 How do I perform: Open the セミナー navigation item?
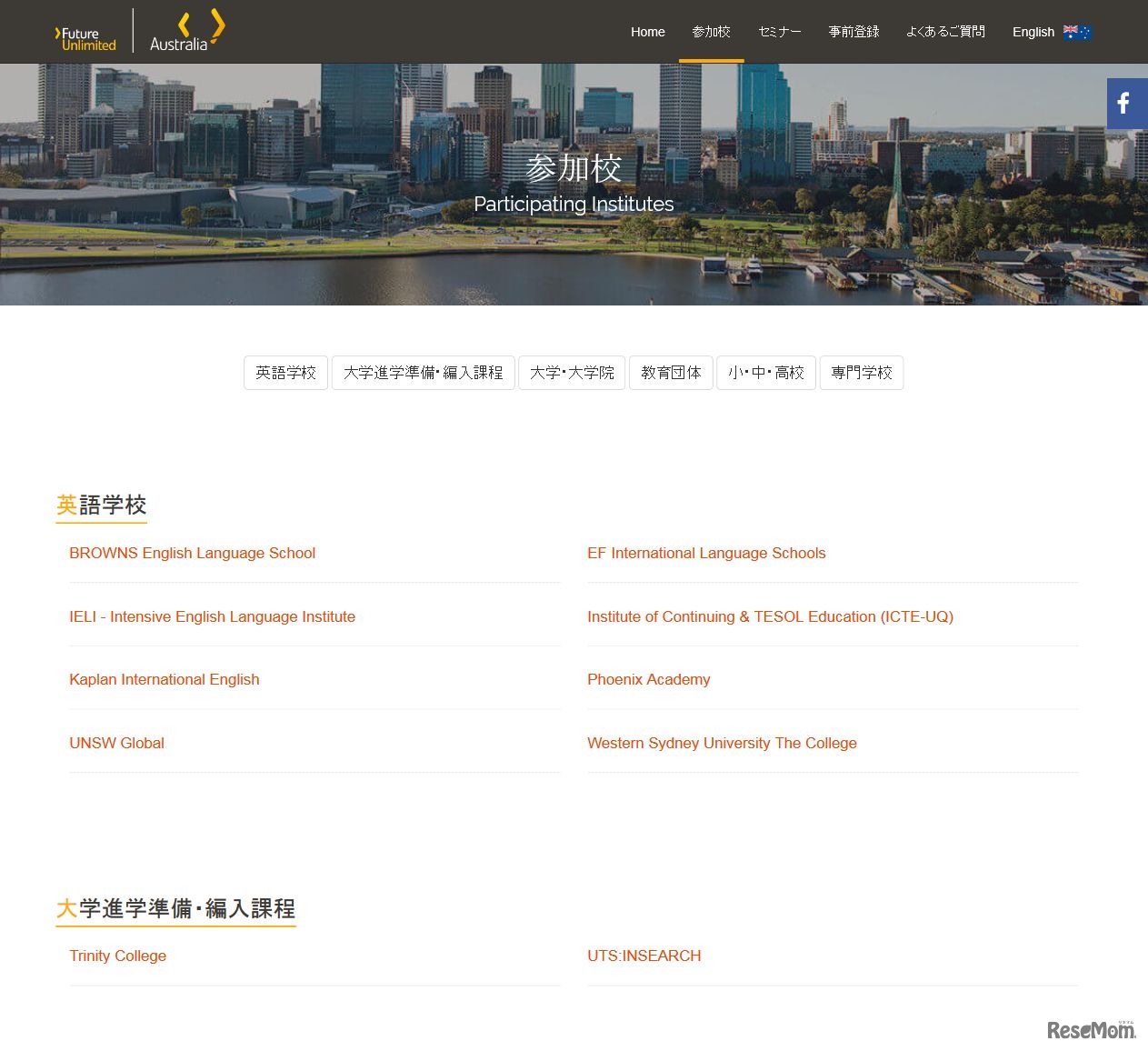[x=780, y=32]
